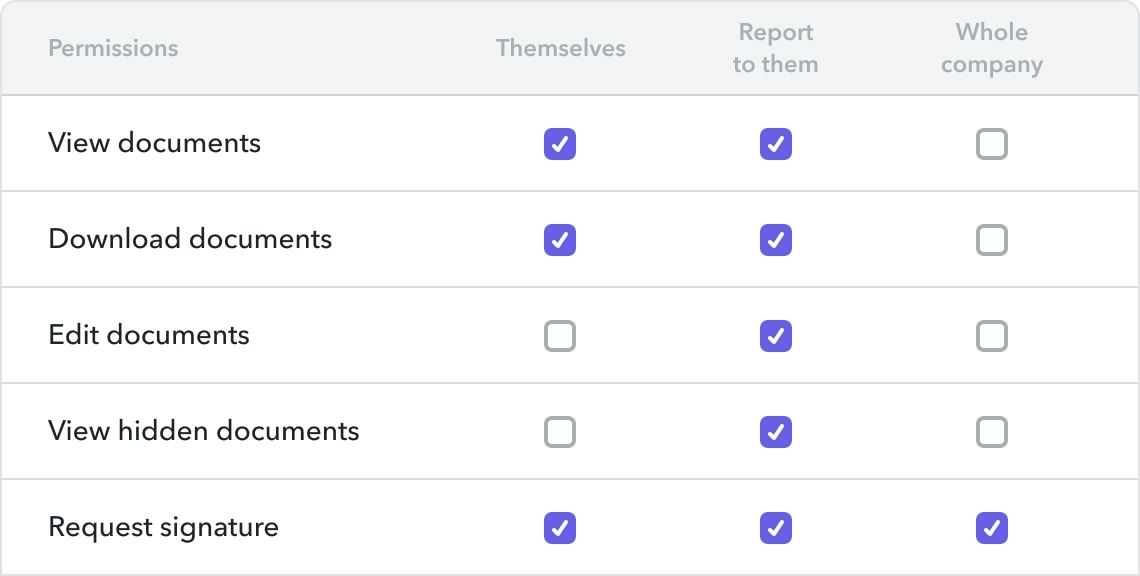1140x576 pixels.
Task: Click the "Request signature" row label
Action: (163, 527)
